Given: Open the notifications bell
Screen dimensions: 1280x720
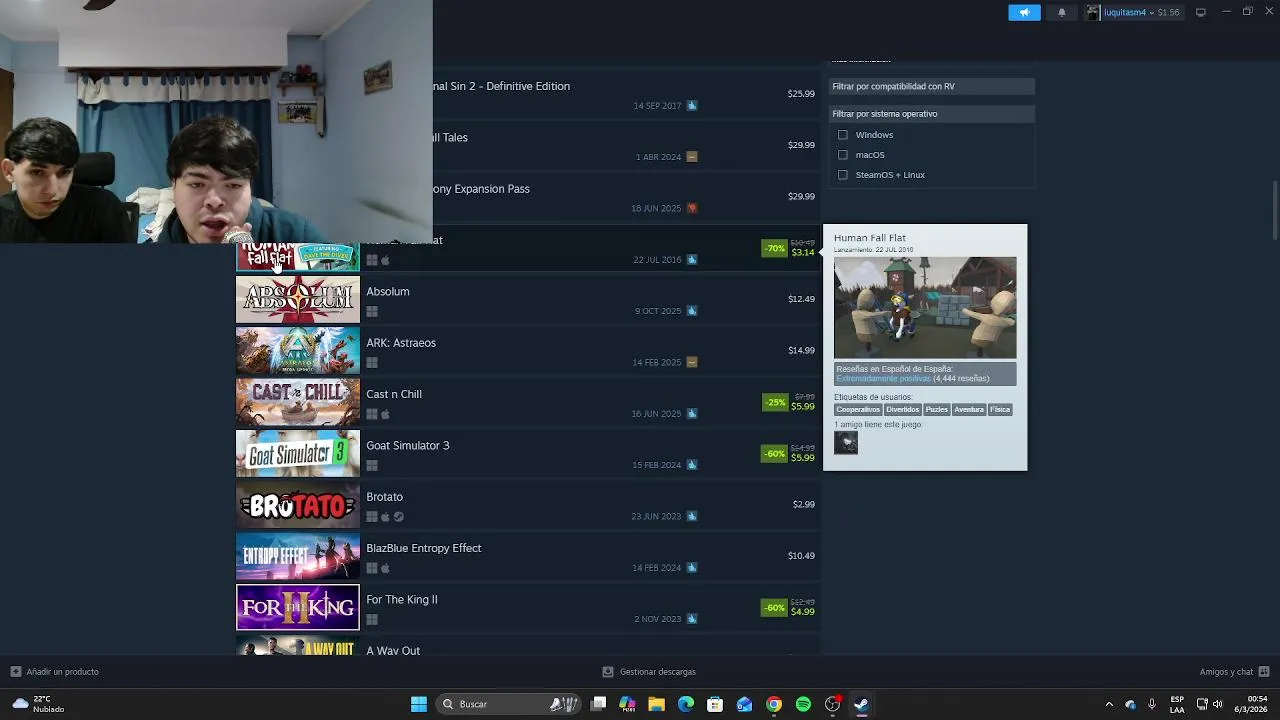Looking at the screenshot, I should (1062, 12).
